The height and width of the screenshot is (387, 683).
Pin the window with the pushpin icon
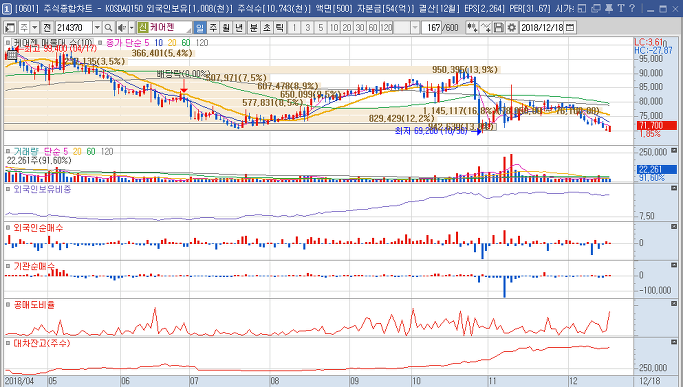pos(609,8)
